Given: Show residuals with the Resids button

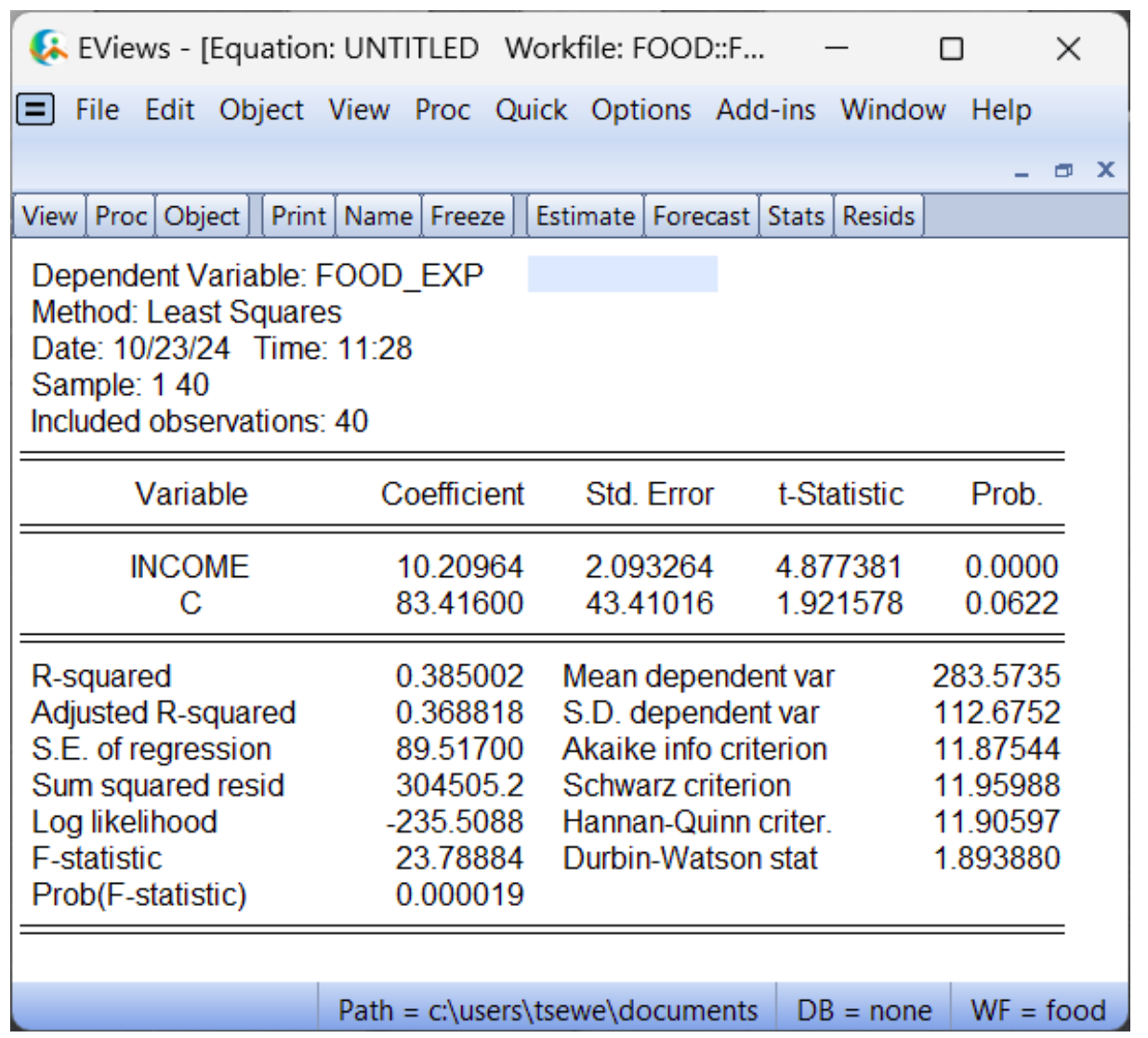Looking at the screenshot, I should click(878, 217).
